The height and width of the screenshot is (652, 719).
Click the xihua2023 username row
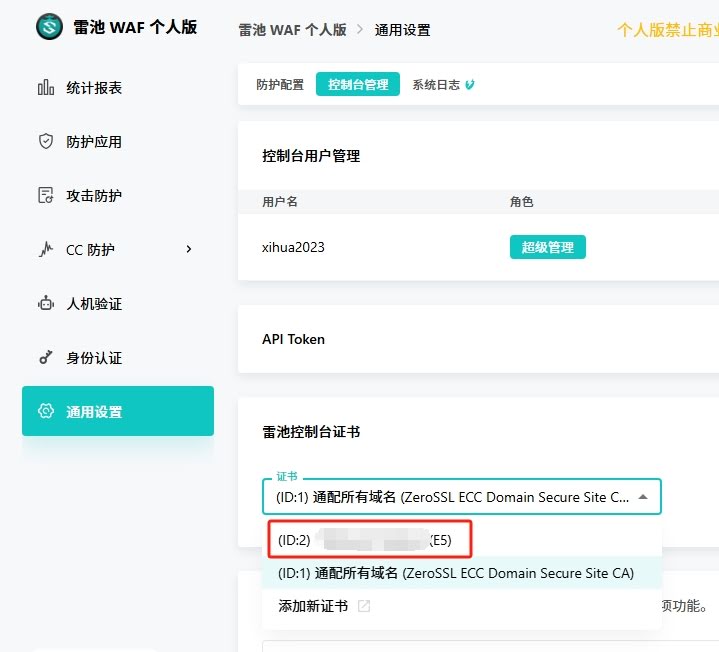point(293,247)
